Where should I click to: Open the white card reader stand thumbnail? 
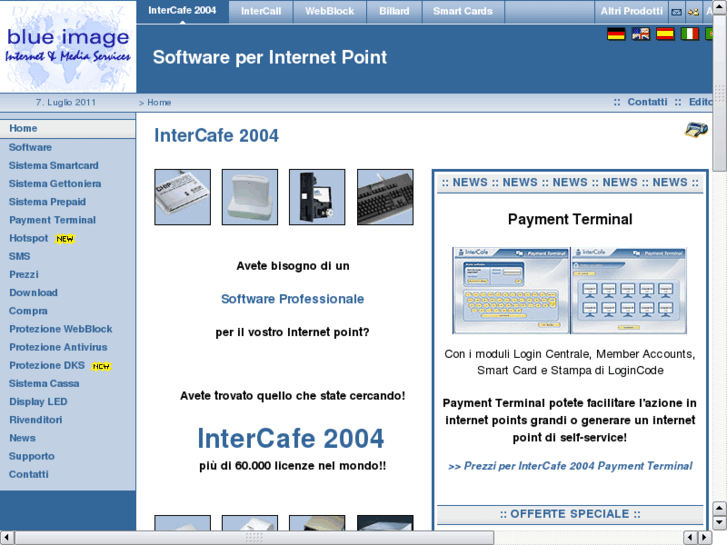point(249,197)
